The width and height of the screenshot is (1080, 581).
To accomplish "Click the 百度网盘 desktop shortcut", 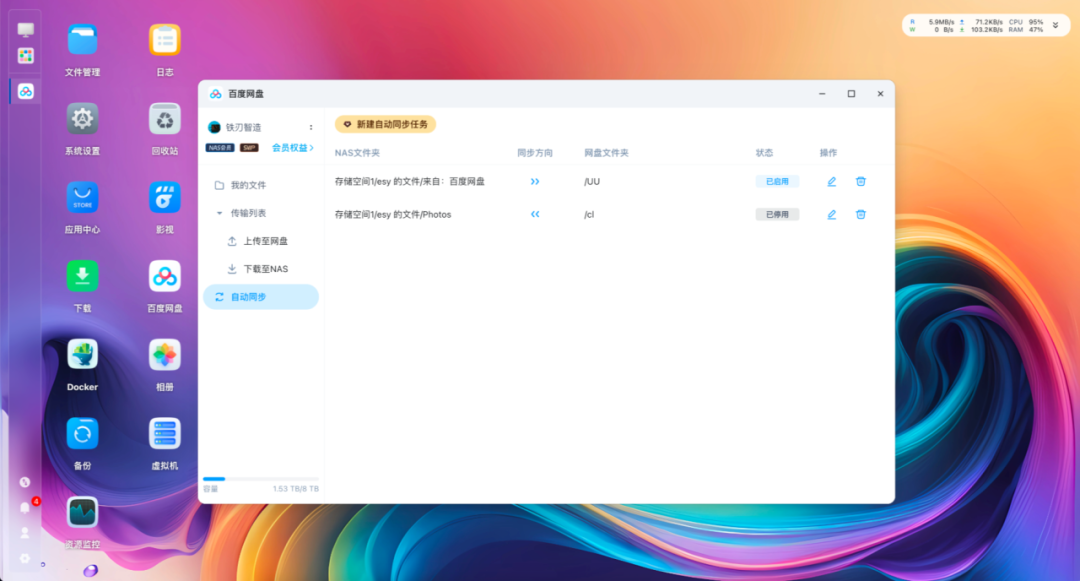I will (x=165, y=276).
